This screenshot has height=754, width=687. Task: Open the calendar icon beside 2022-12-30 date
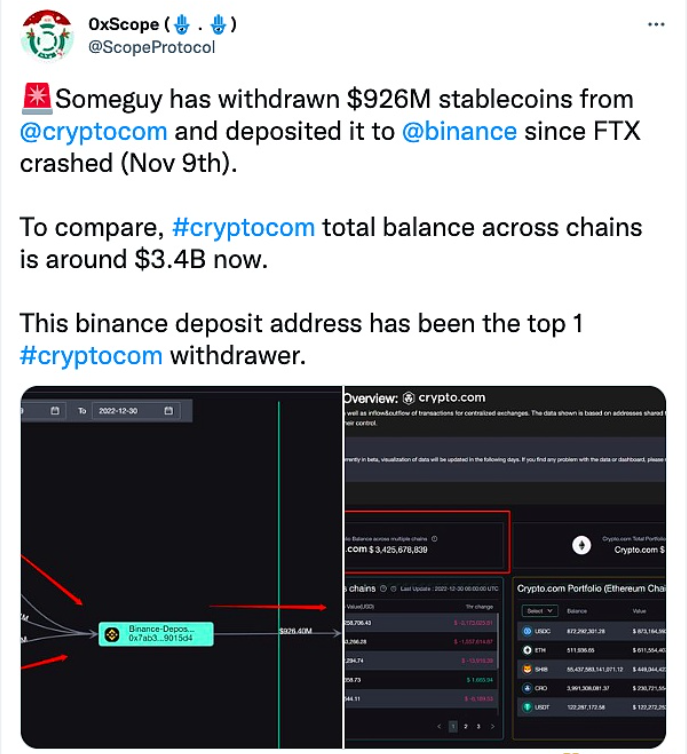tap(168, 411)
